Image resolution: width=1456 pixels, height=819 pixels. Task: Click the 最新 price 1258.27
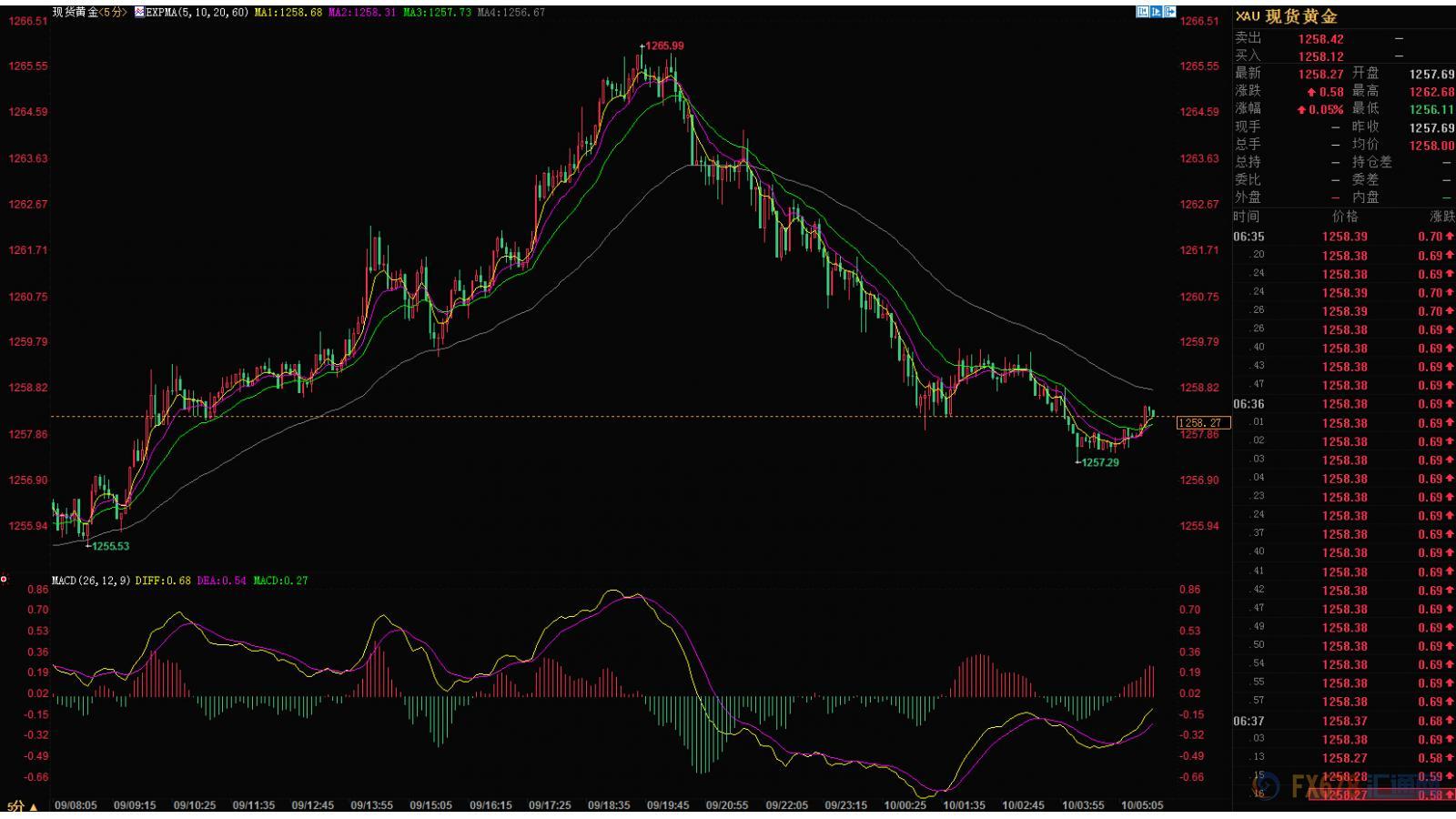[1320, 74]
